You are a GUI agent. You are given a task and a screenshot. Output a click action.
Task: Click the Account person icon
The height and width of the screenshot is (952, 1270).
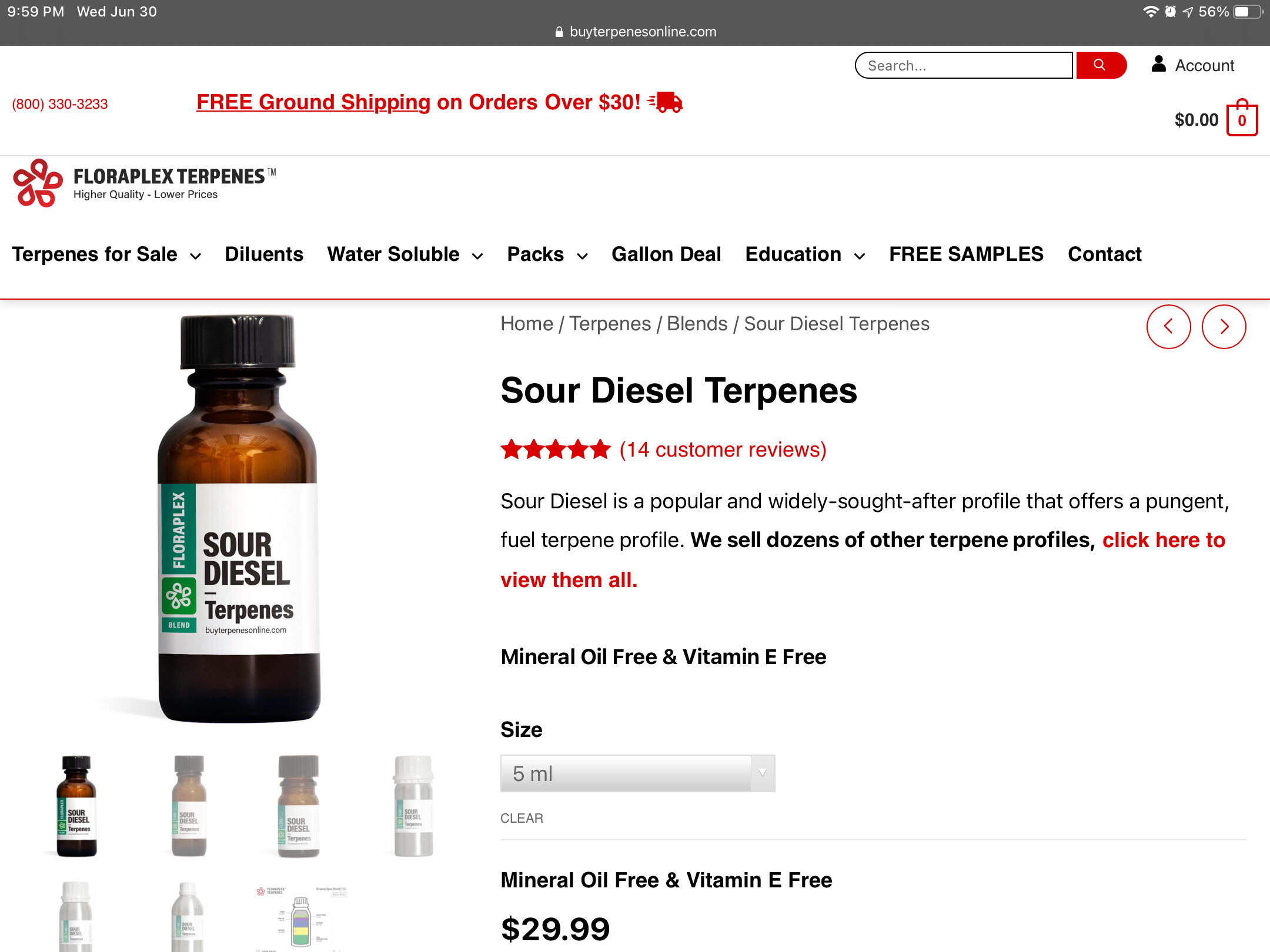click(x=1158, y=64)
